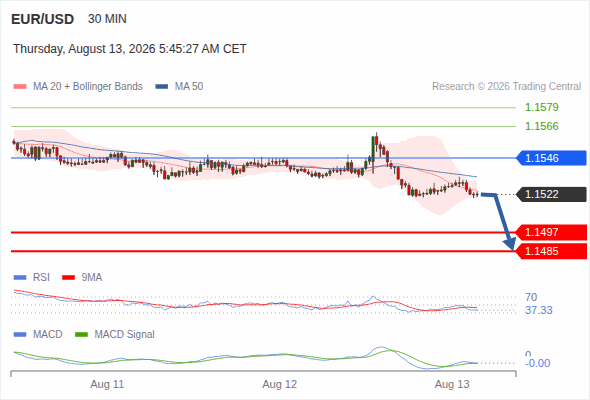Click the Aug 11 date axis label
The width and height of the screenshot is (590, 400).
click(107, 384)
